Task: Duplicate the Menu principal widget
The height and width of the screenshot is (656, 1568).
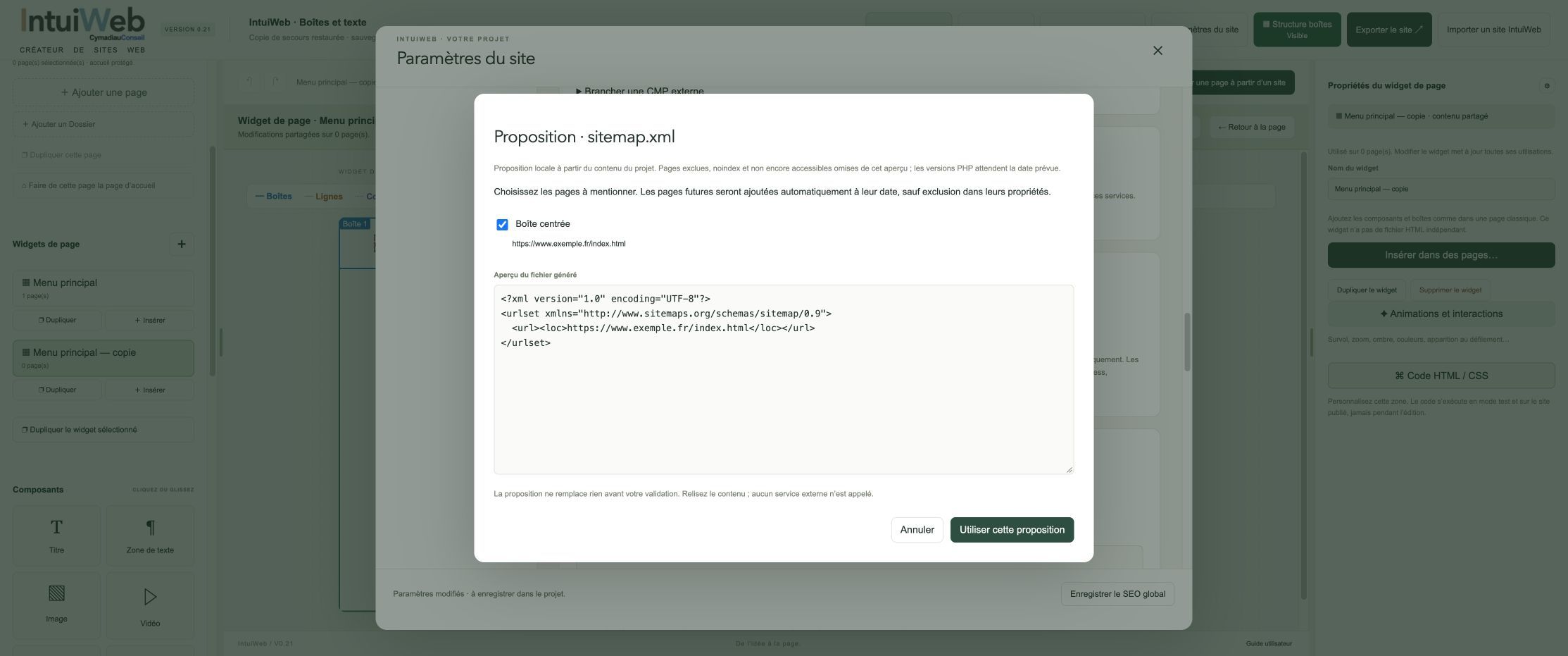Action: click(x=57, y=320)
